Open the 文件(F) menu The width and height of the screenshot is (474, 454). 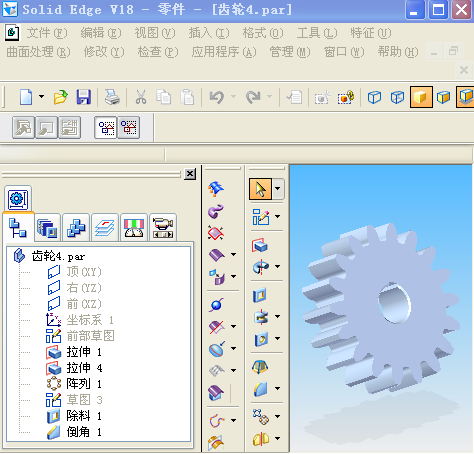point(47,33)
